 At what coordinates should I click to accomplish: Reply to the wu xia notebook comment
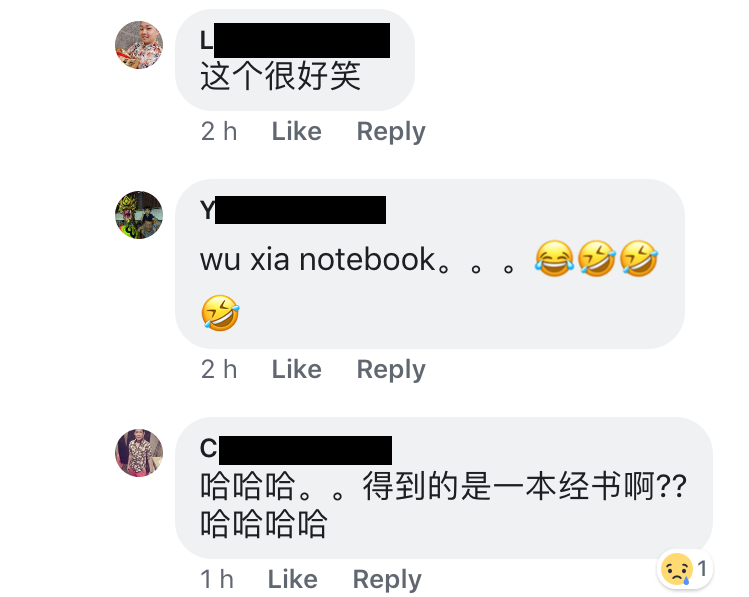391,369
